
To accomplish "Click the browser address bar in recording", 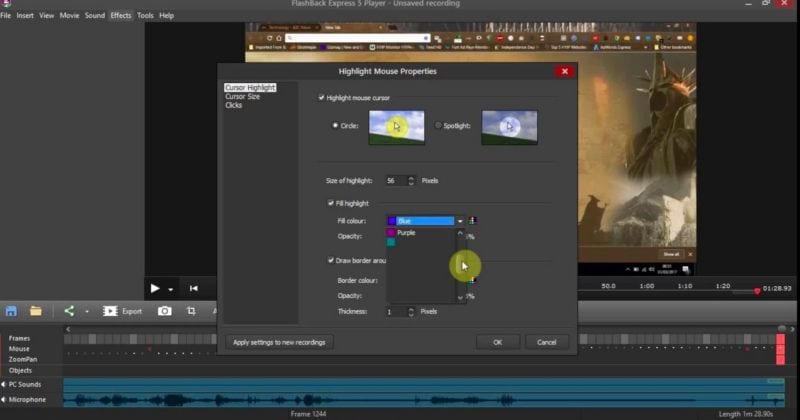I will [x=357, y=38].
